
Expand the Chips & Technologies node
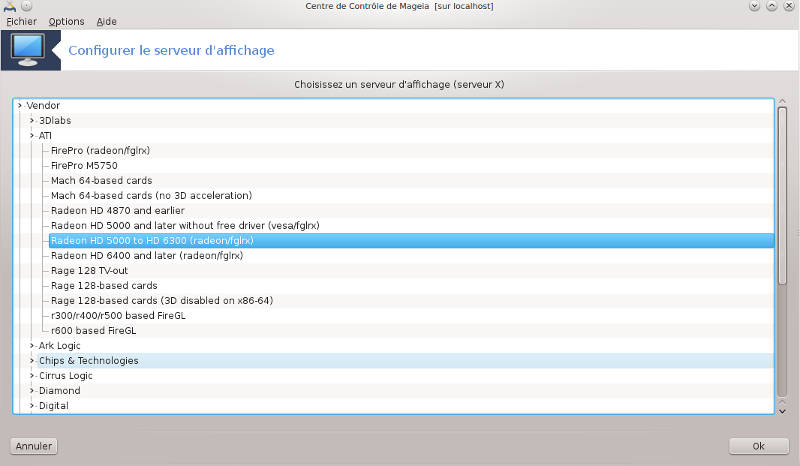tap(32, 361)
